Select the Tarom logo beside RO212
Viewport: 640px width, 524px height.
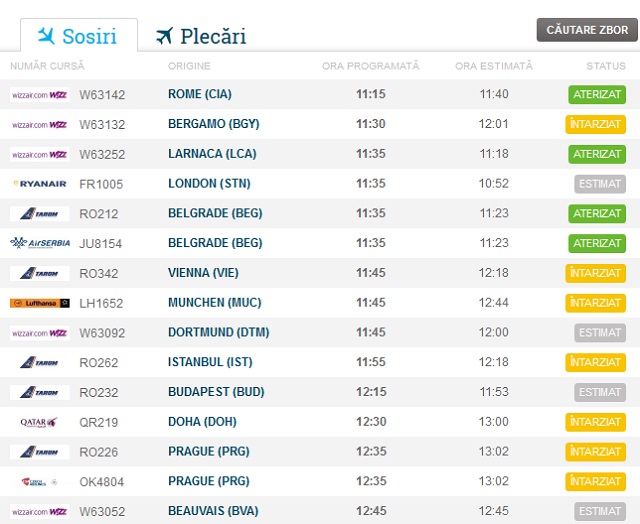tap(39, 214)
